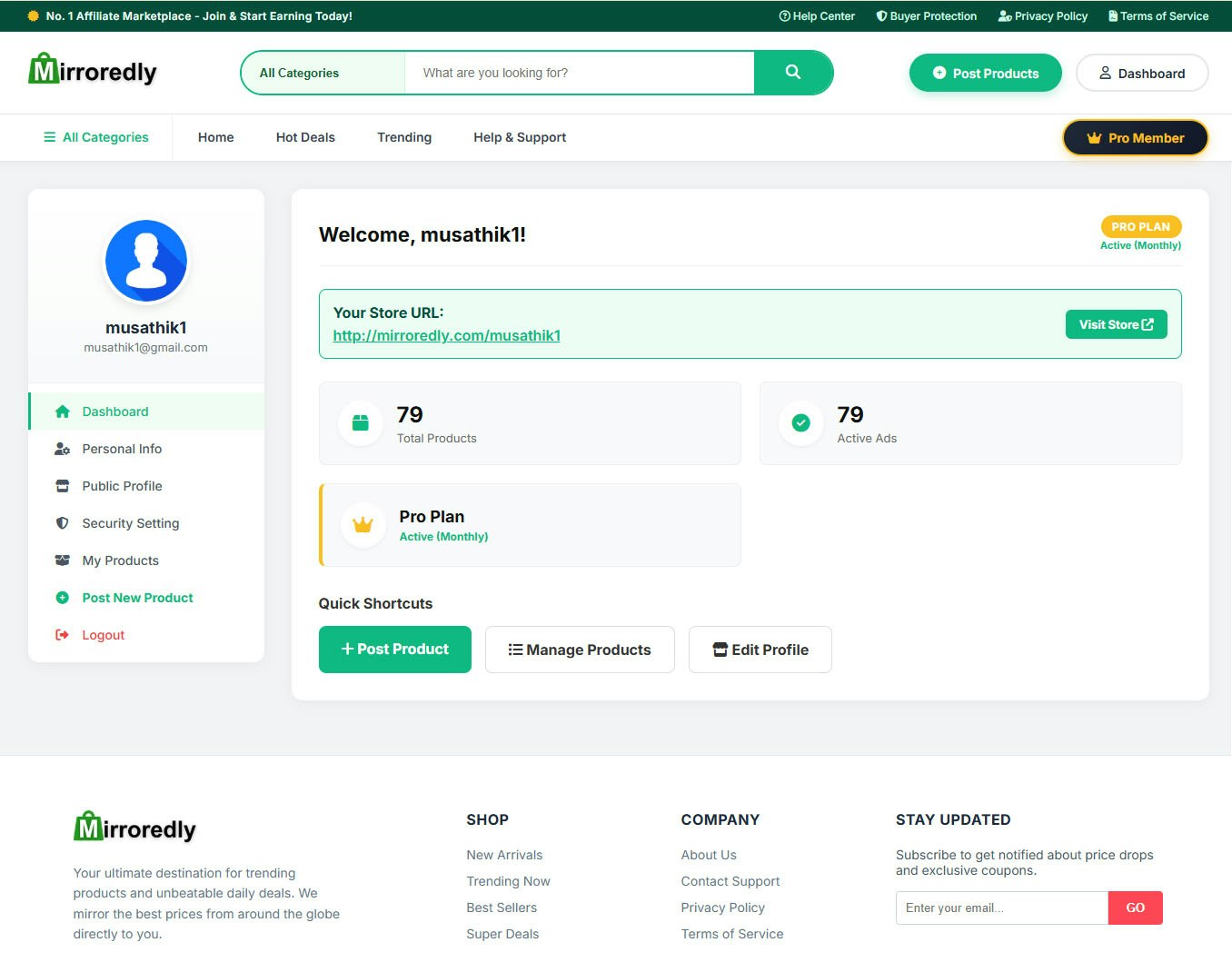Open Personal Info via its sidebar icon
Image resolution: width=1232 pixels, height=972 pixels.
[x=62, y=449]
